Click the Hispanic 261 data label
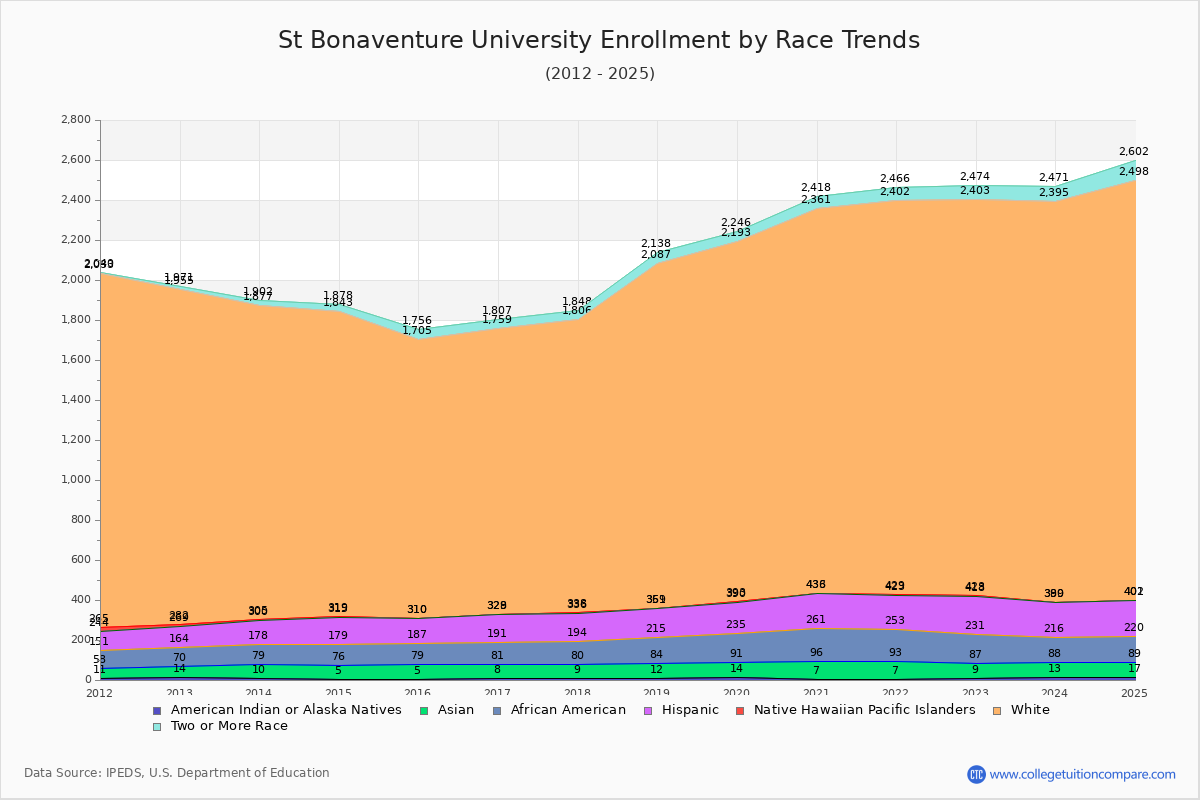Viewport: 1200px width, 800px height. point(816,620)
